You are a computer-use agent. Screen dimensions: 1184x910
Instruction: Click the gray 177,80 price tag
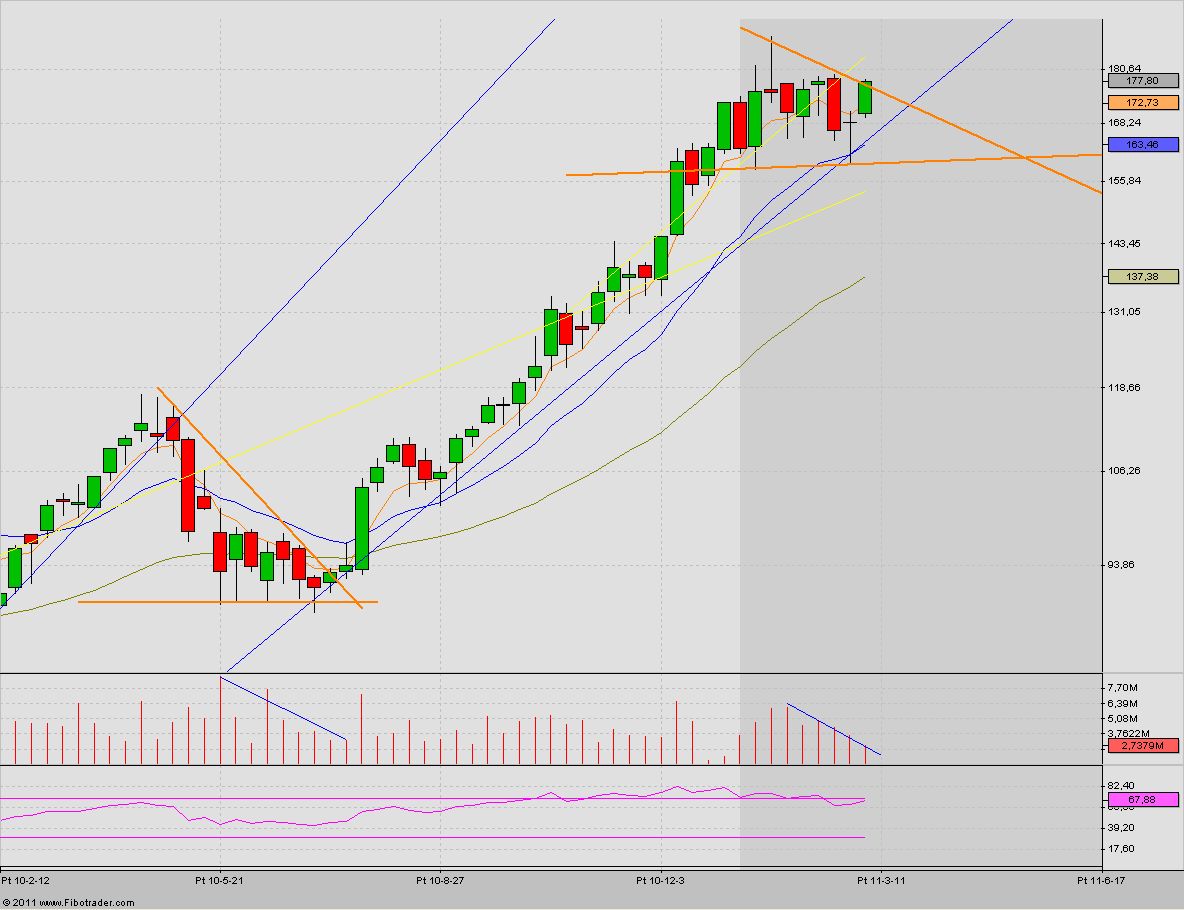(1142, 81)
